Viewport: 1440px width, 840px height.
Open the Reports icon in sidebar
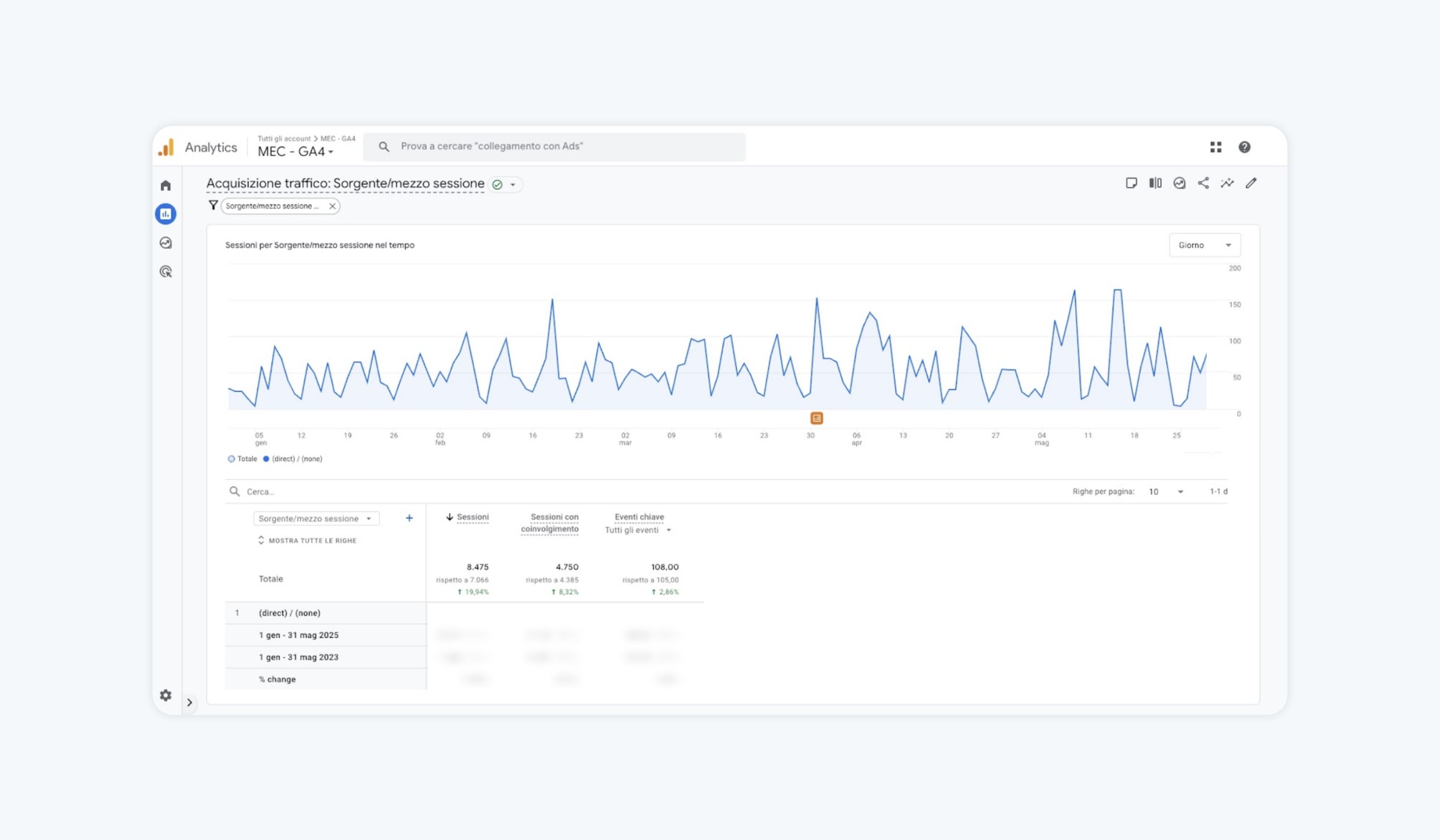click(166, 214)
